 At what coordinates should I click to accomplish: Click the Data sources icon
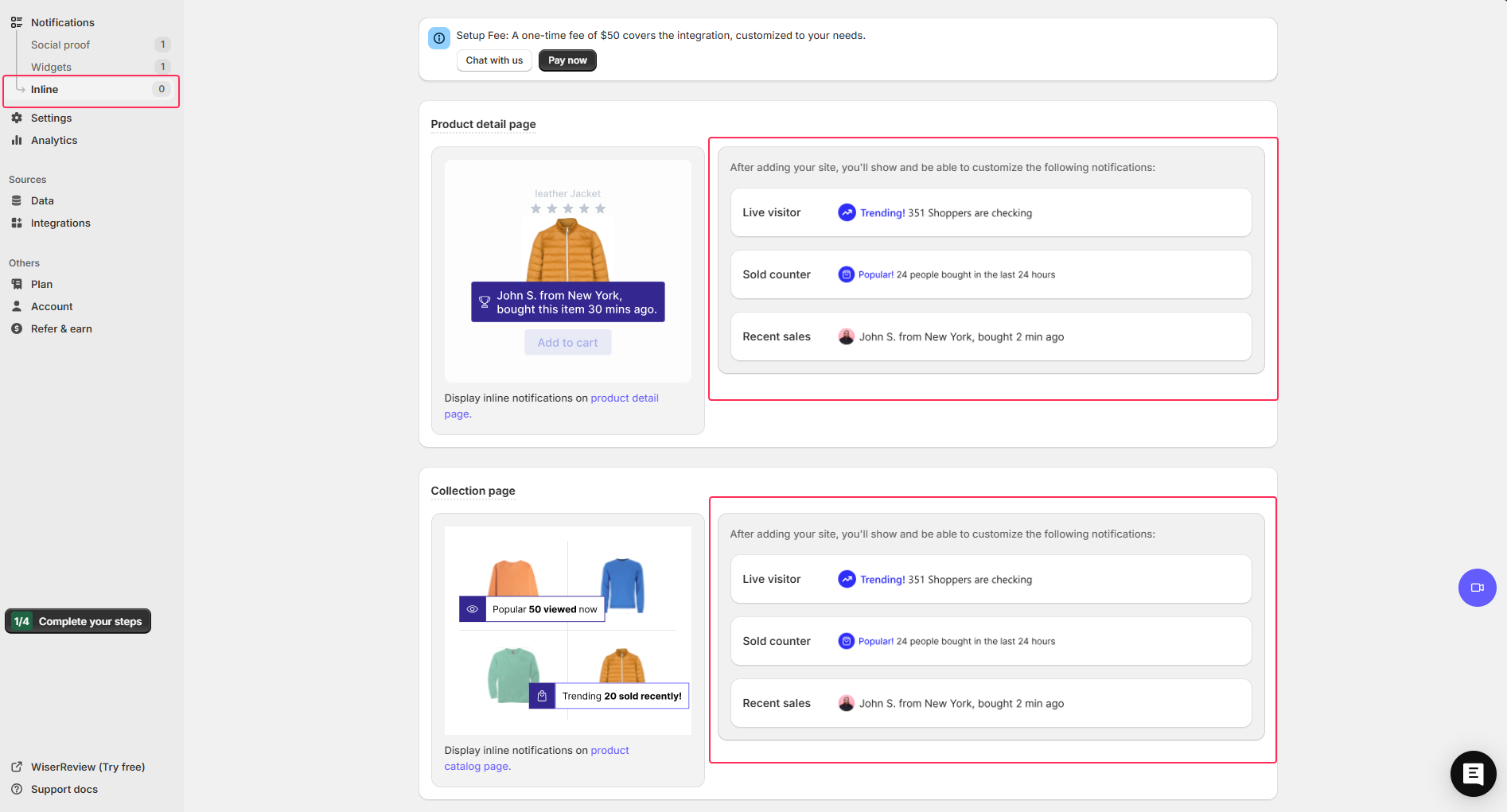pyautogui.click(x=17, y=200)
